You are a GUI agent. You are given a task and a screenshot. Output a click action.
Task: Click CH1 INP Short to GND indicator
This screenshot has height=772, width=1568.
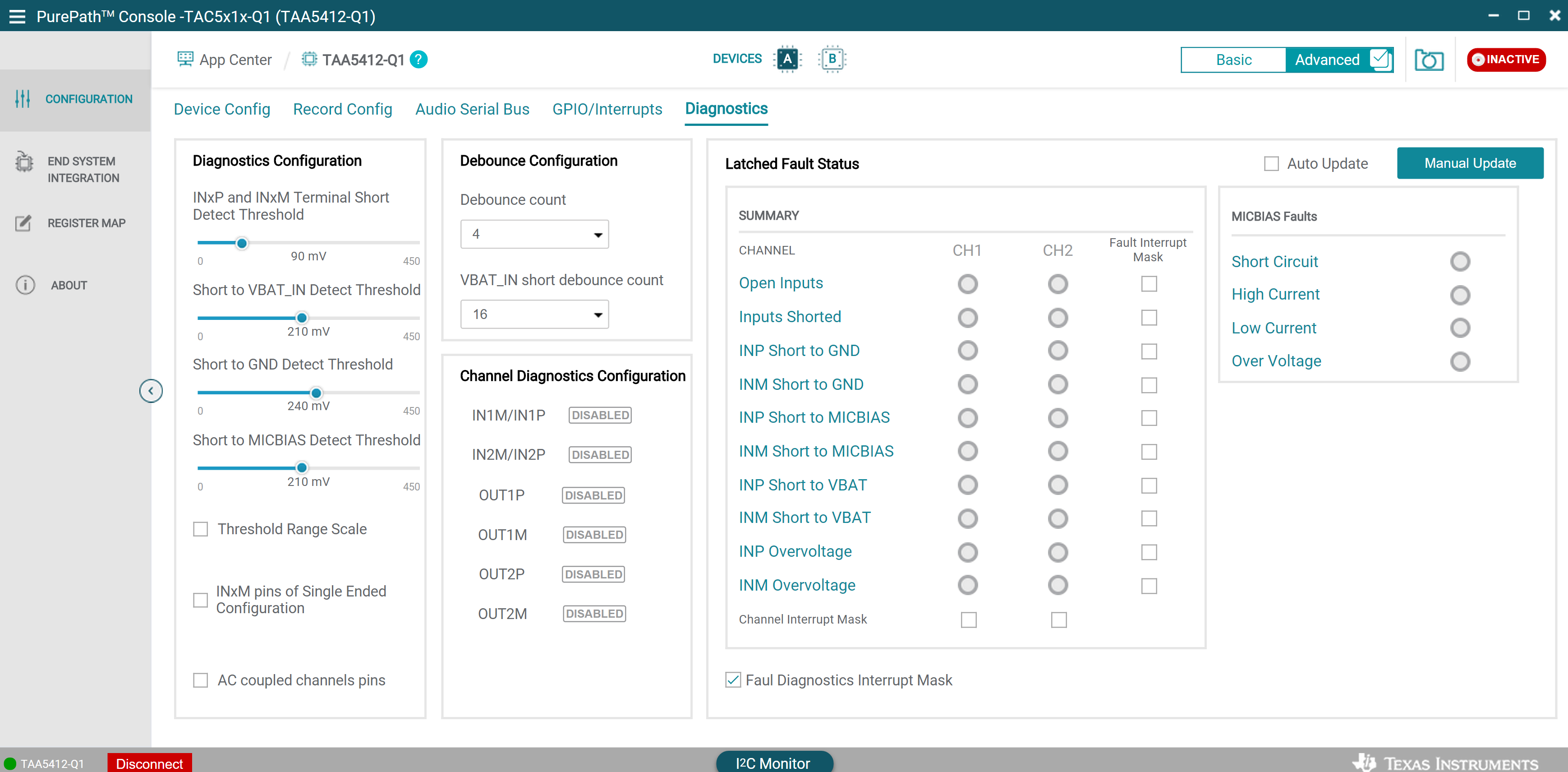(x=967, y=351)
